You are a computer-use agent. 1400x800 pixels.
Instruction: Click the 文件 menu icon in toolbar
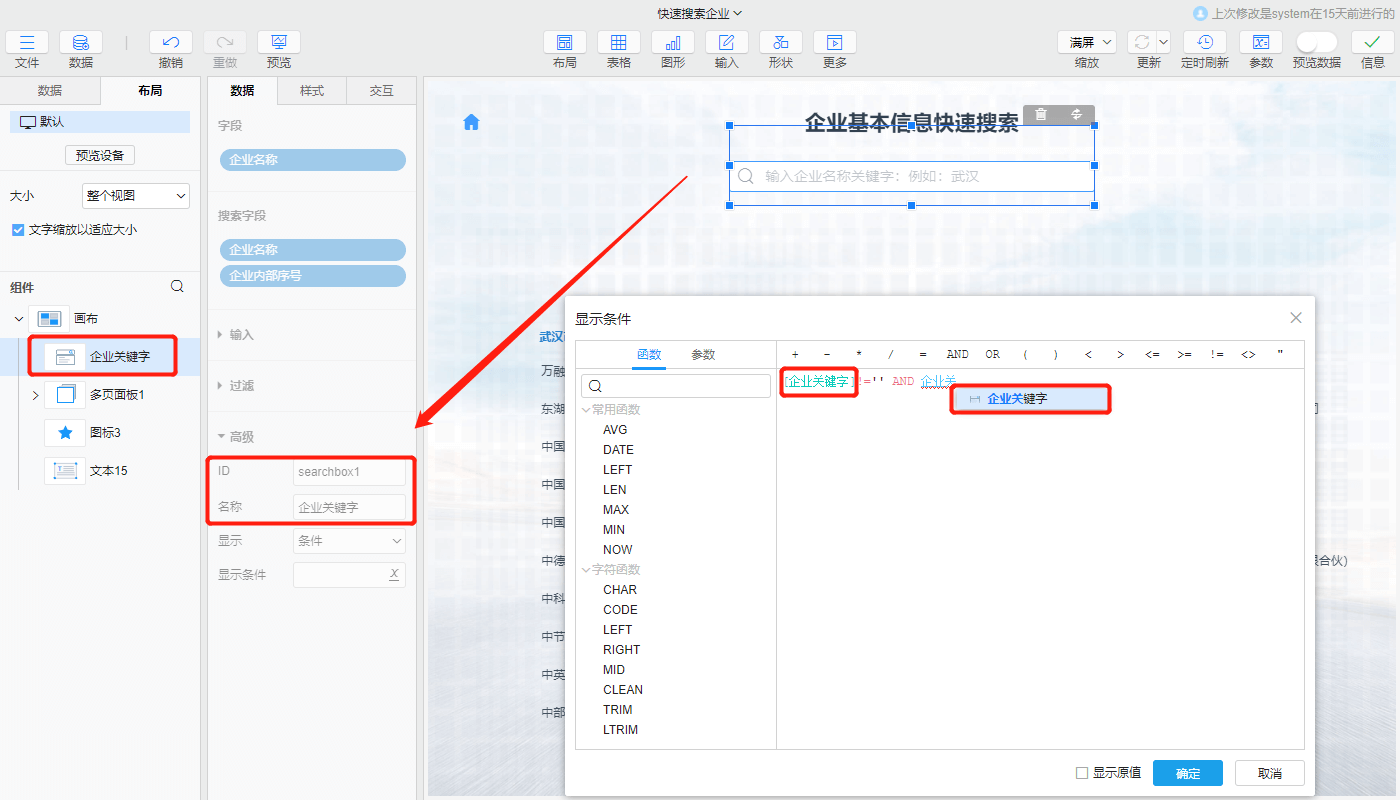click(x=27, y=42)
